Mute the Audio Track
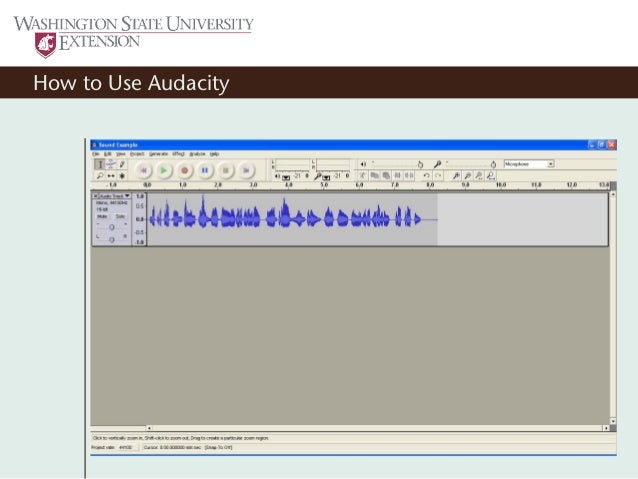 coord(102,217)
